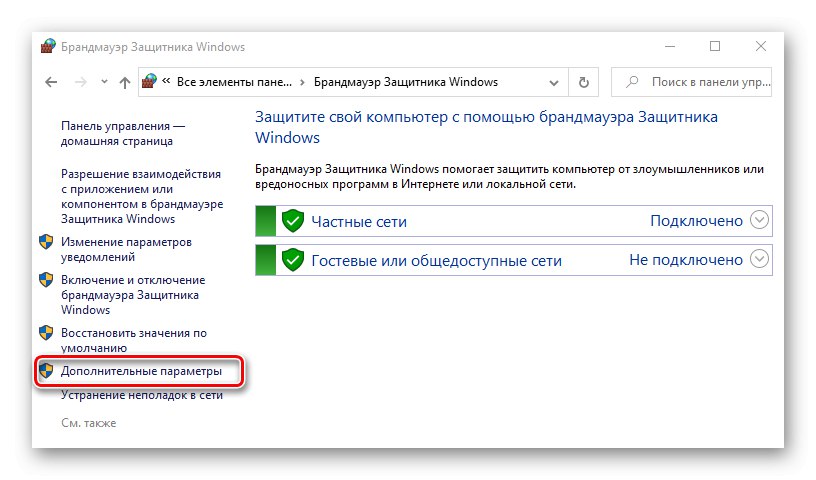Click 'Восстановить значения по умолчанию'
816x480 pixels.
134,340
